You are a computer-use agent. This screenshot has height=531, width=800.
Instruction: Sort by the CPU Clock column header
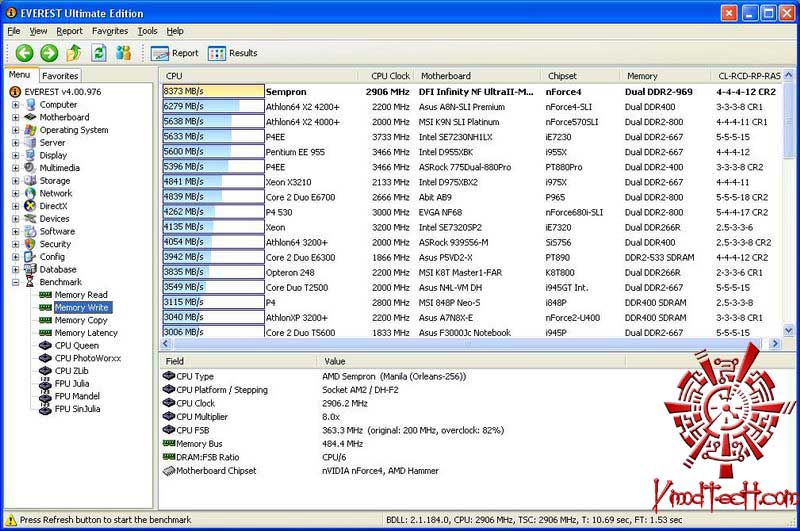tap(390, 76)
